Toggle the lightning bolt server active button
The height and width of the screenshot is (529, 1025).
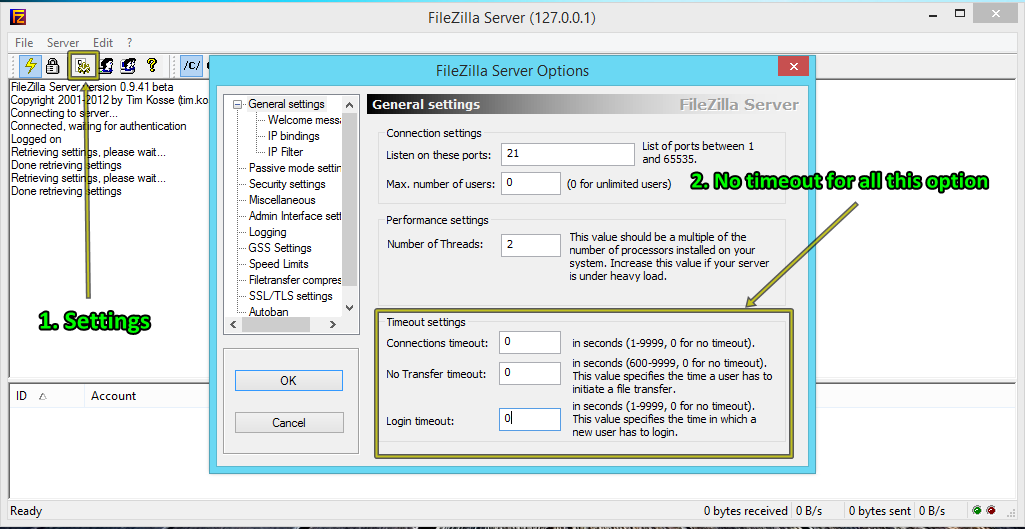point(29,65)
